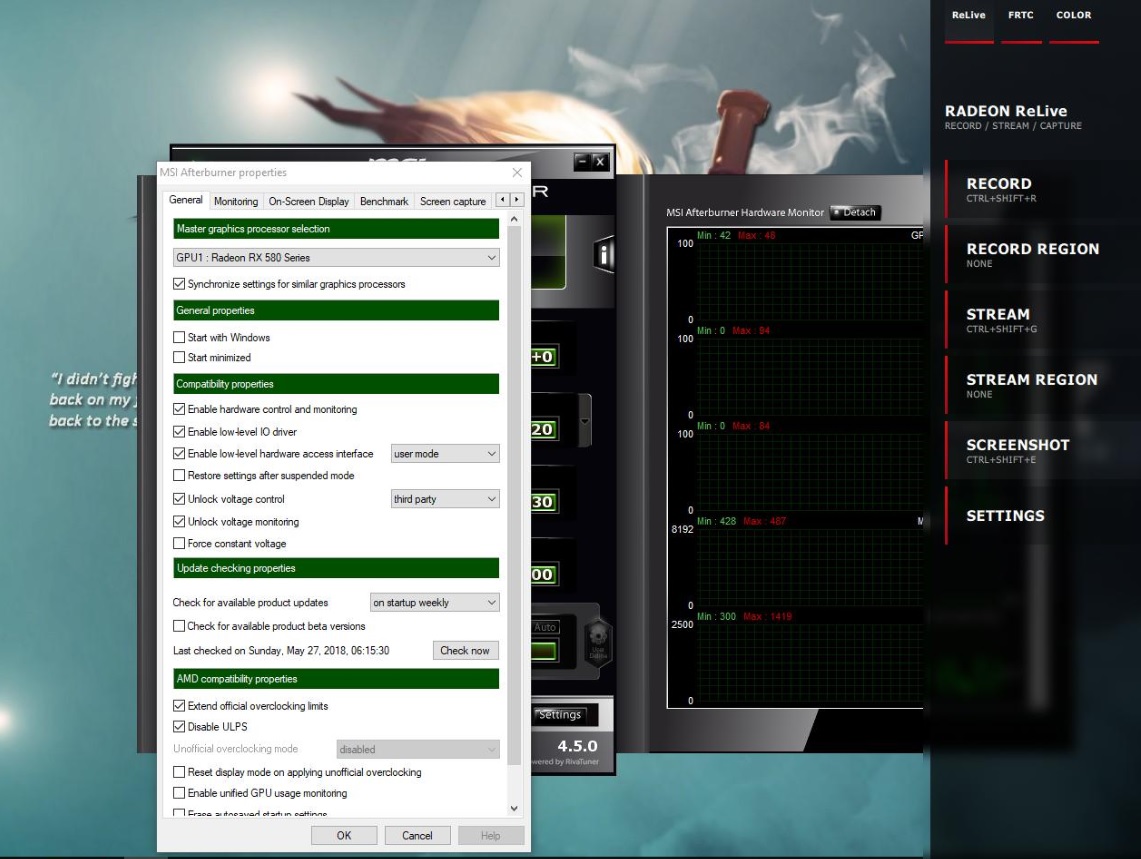Viewport: 1141px width, 859px height.
Task: Select the ReLive tab in Radeon overlay
Action: tap(969, 22)
